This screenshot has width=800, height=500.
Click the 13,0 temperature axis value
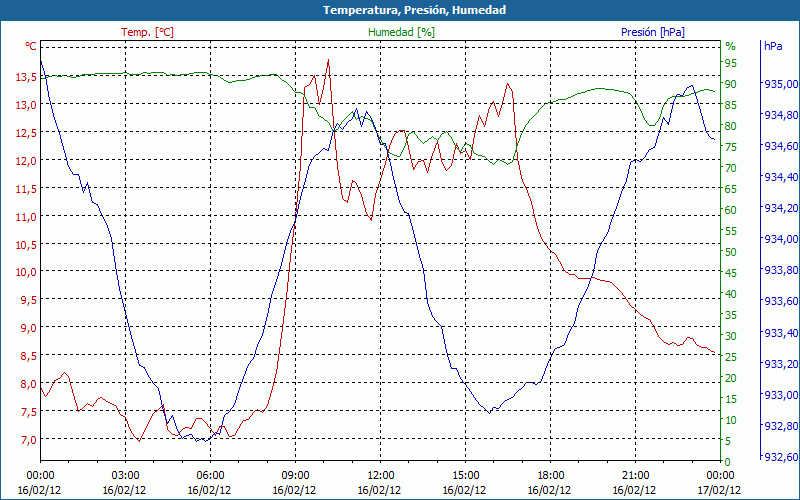click(28, 105)
